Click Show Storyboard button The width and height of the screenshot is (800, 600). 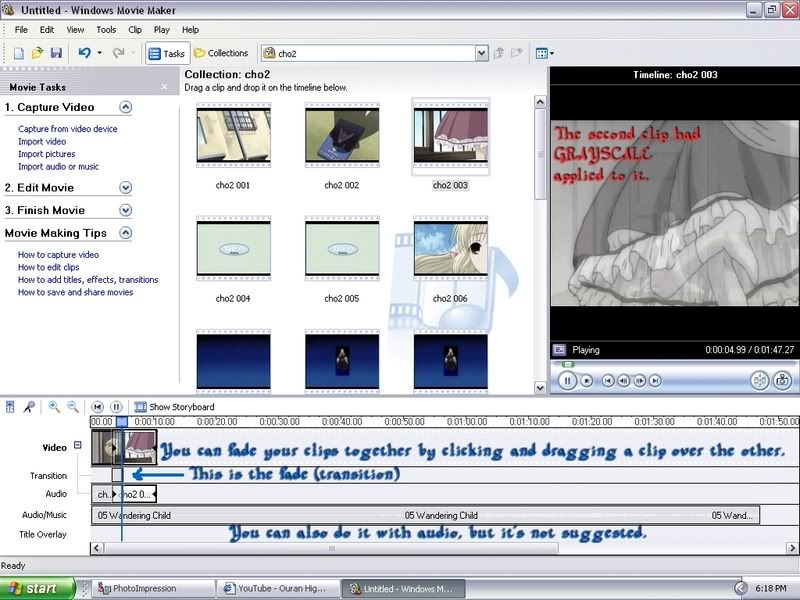(174, 407)
